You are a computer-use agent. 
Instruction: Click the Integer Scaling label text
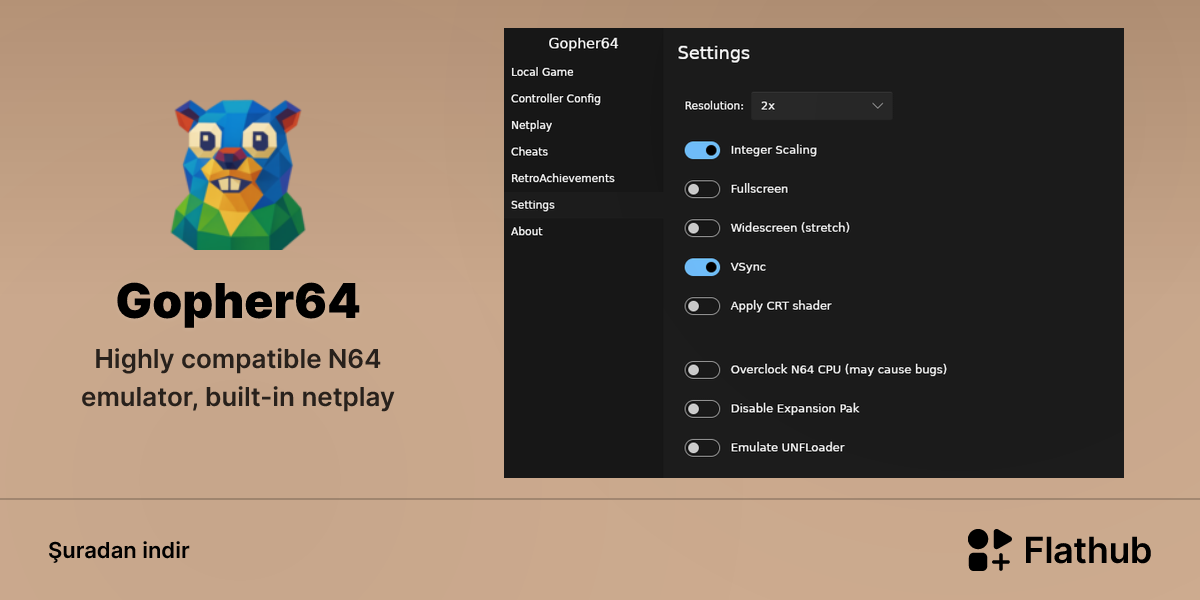[x=774, y=150]
